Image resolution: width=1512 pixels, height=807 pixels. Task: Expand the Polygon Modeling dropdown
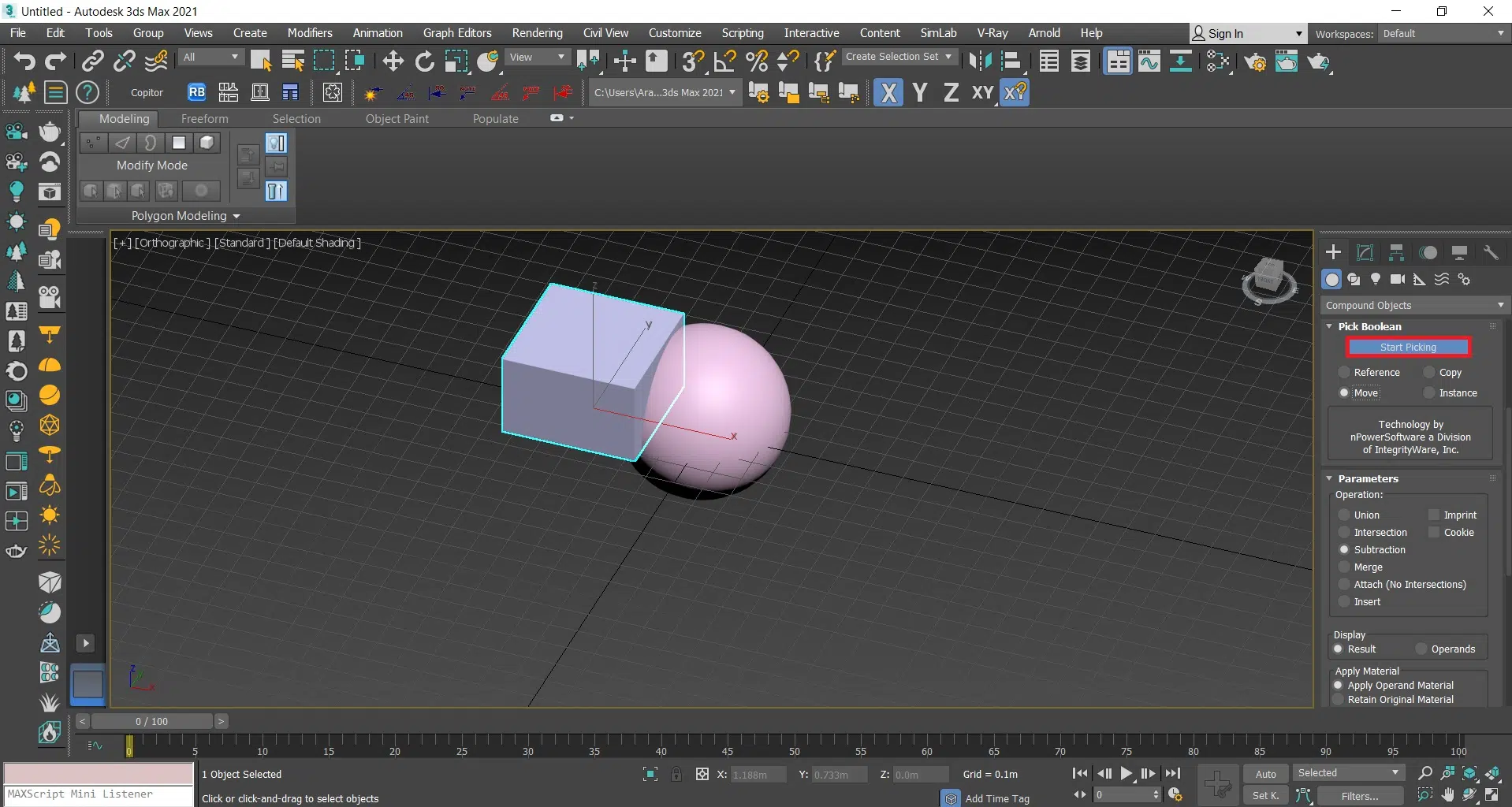(x=185, y=215)
